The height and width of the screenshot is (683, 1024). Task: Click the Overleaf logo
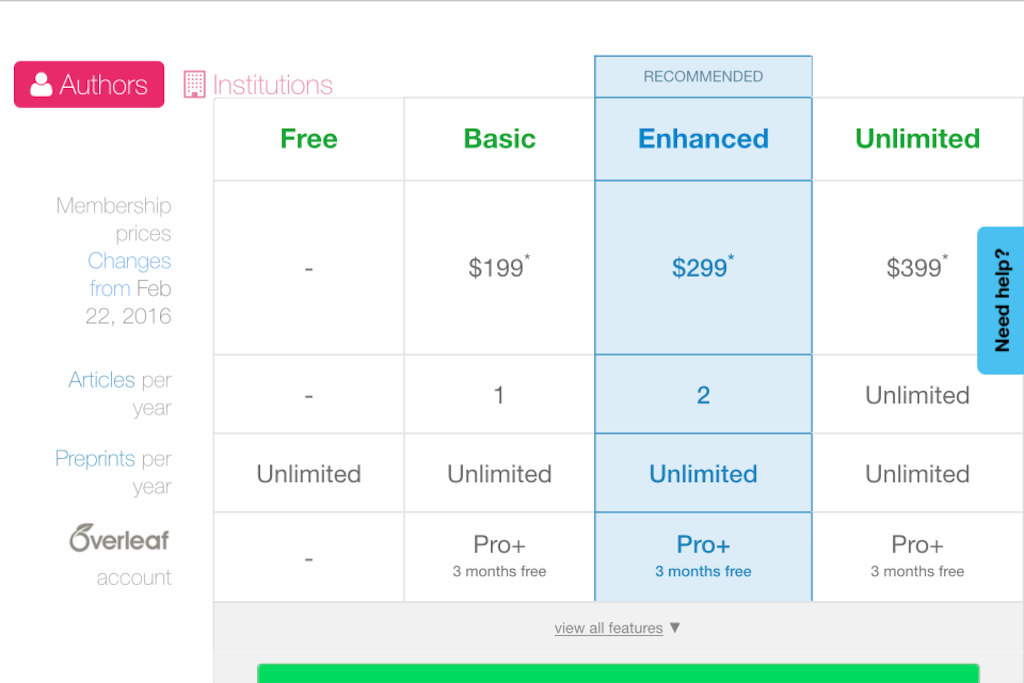click(x=120, y=538)
